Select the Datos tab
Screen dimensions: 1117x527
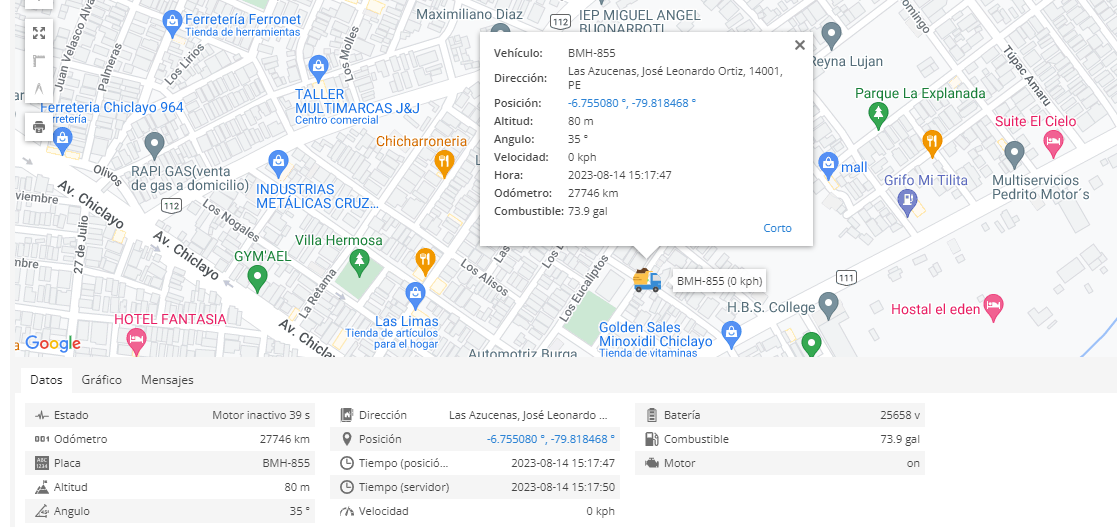click(x=46, y=380)
